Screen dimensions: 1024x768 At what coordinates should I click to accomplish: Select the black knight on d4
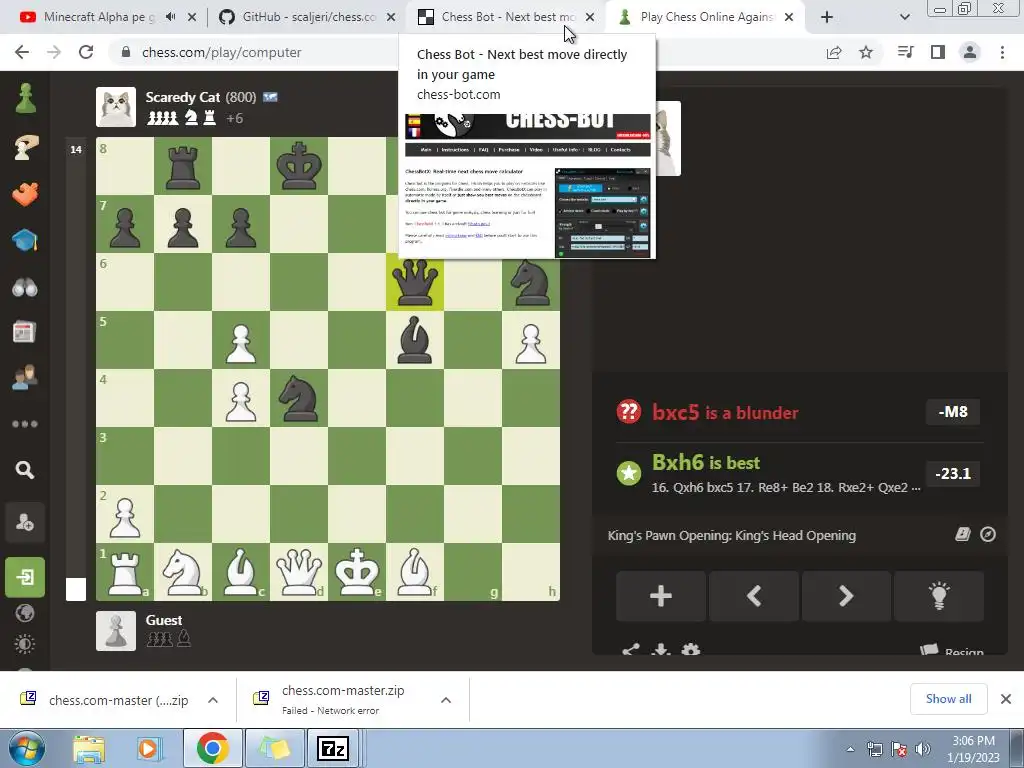299,398
